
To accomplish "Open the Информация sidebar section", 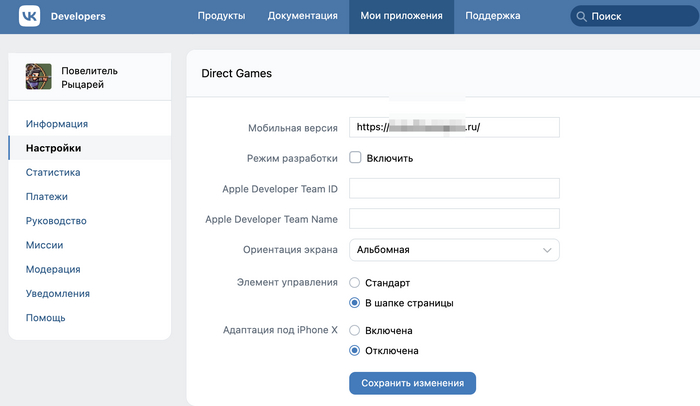I will tap(57, 124).
